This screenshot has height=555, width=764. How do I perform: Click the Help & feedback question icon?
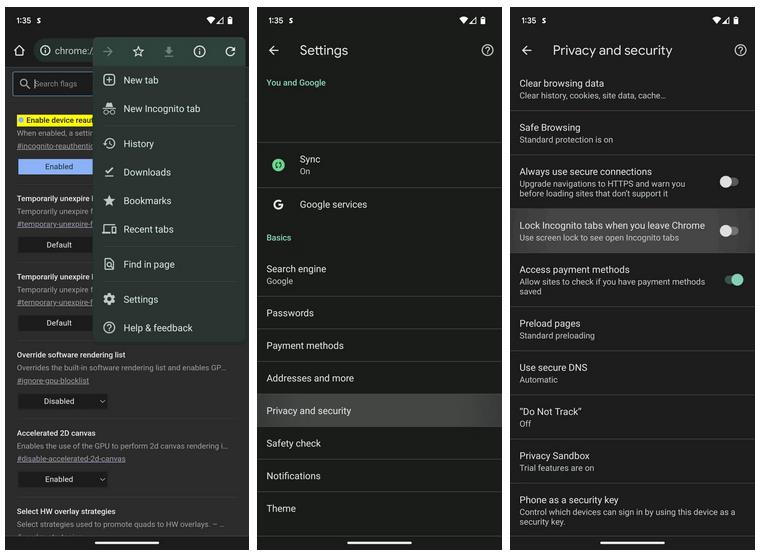coord(109,328)
